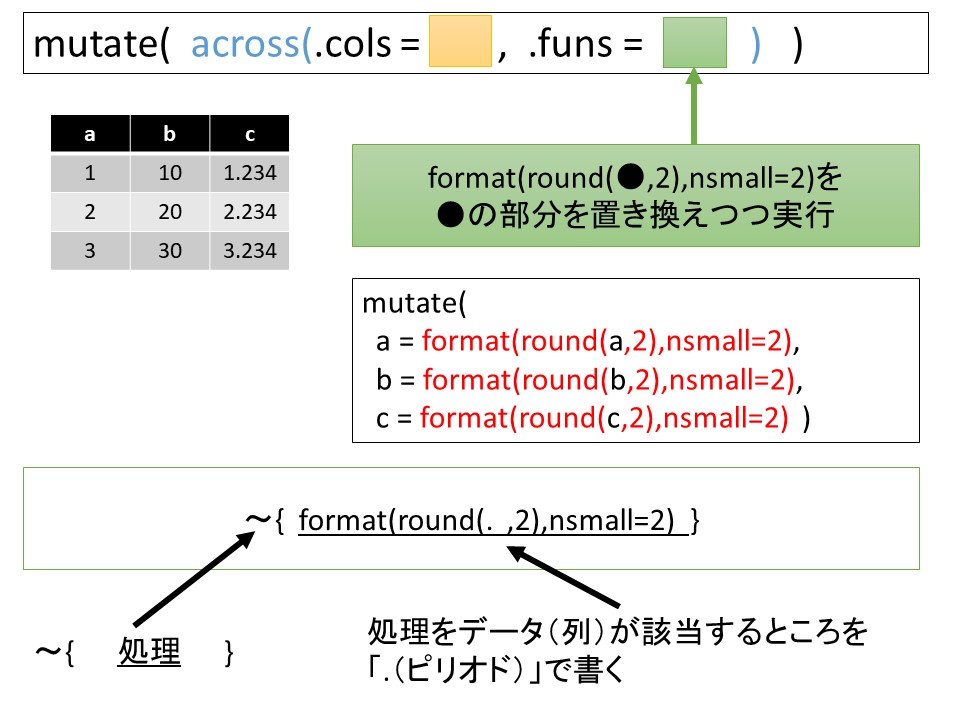Click the black arrow pointing at the tilde

point(190,580)
